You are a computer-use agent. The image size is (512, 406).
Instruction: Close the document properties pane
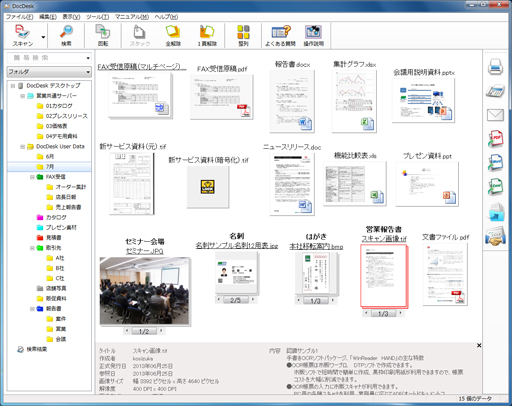click(x=479, y=345)
